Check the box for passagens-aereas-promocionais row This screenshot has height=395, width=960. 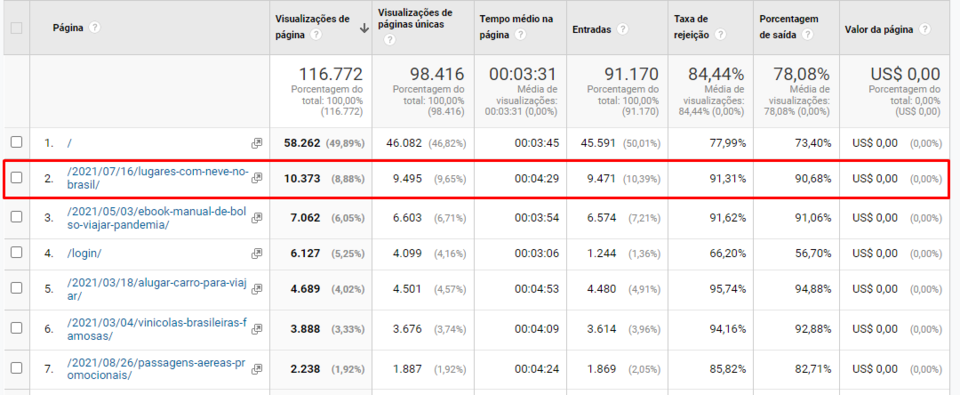[17, 368]
